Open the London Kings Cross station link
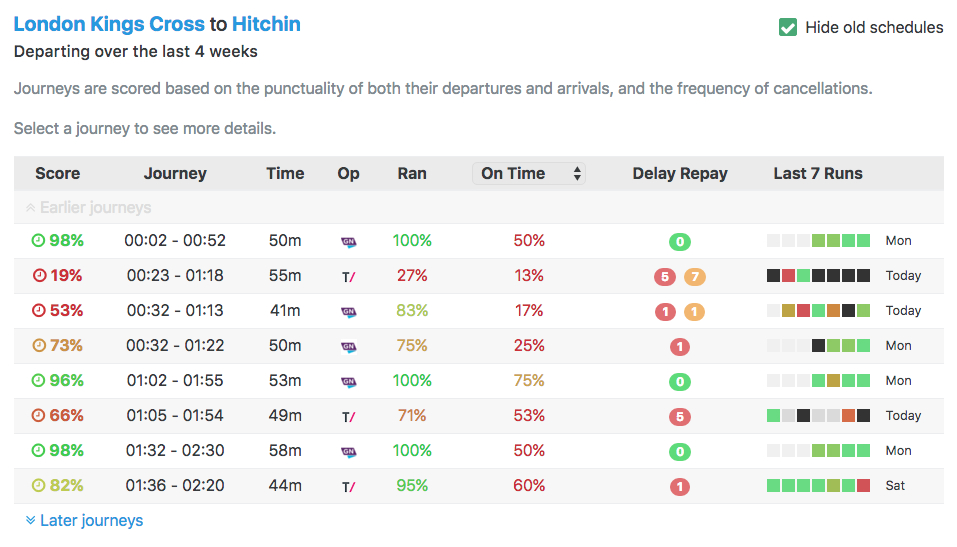 coord(108,24)
